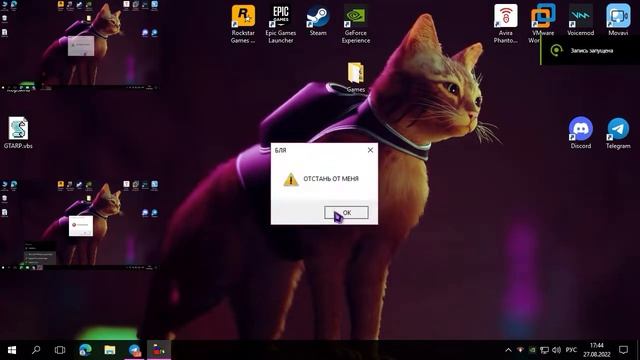Open the notification action center
Screen dimensions: 640x360
[x=623, y=350]
